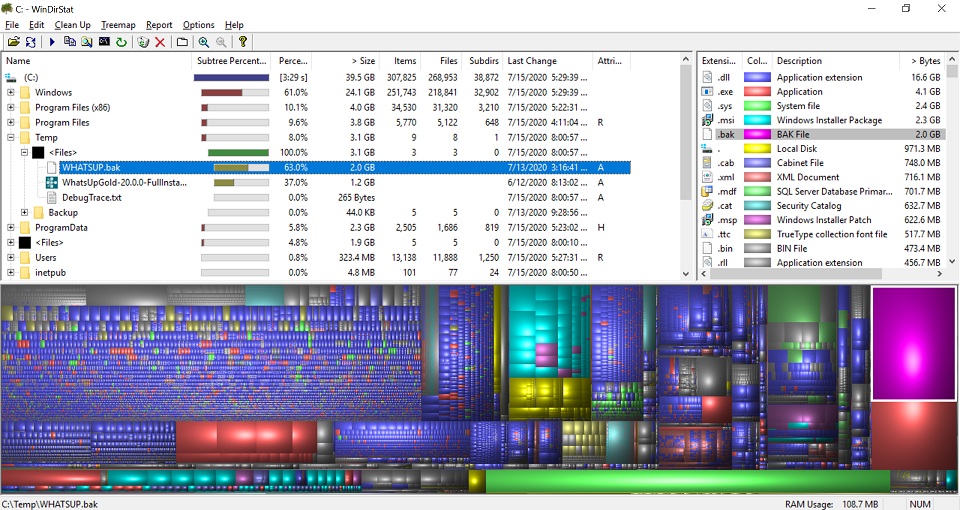Click the drive icon beside (C:)
The height and width of the screenshot is (510, 960).
tap(11, 78)
